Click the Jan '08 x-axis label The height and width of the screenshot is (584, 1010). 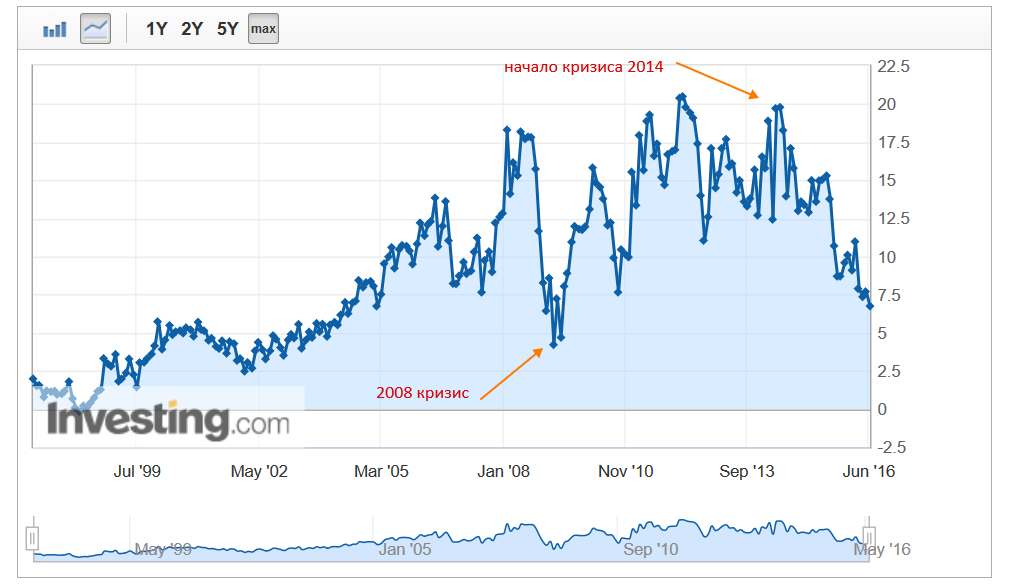coord(503,471)
